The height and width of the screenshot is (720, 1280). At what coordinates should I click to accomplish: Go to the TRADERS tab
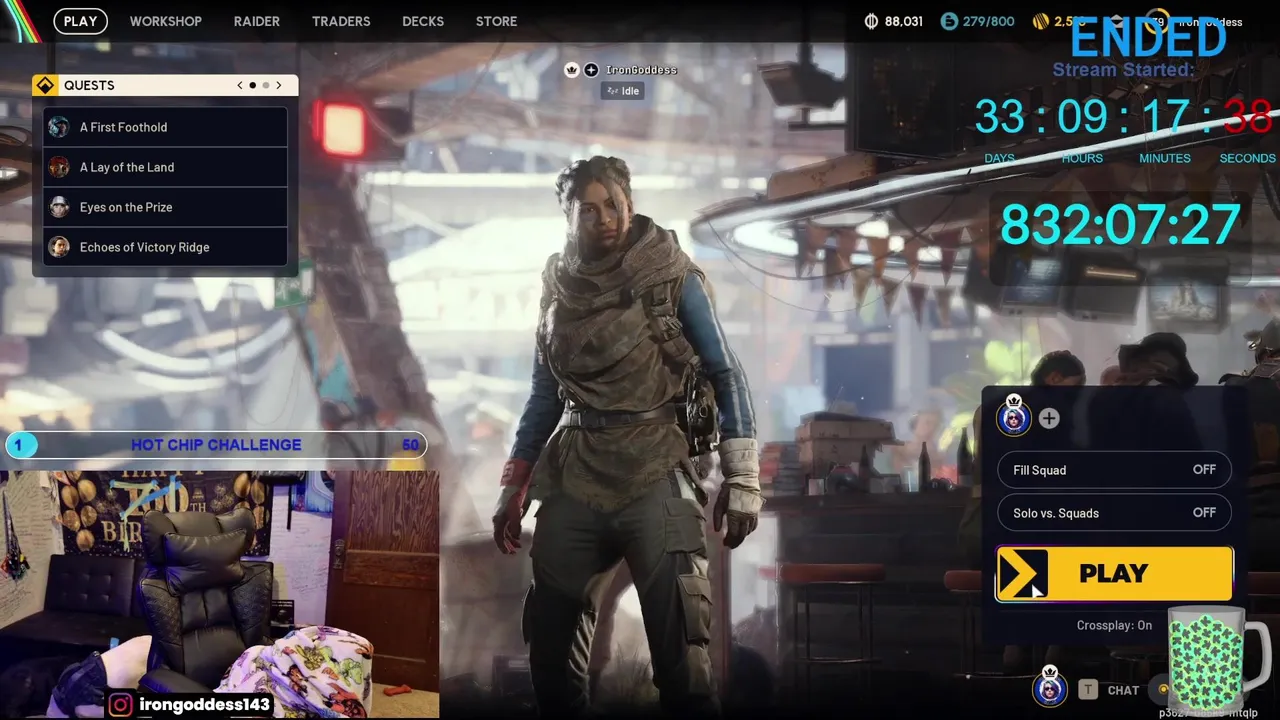click(x=341, y=21)
